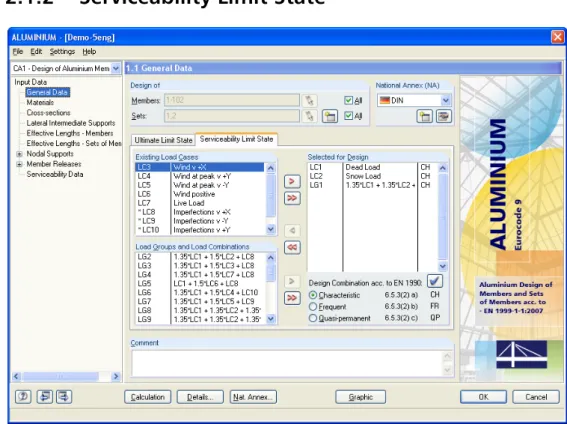This screenshot has height=424, width=567.
Task: Click the Existing Load Cases scrollbar thumb
Action: [x=270, y=195]
